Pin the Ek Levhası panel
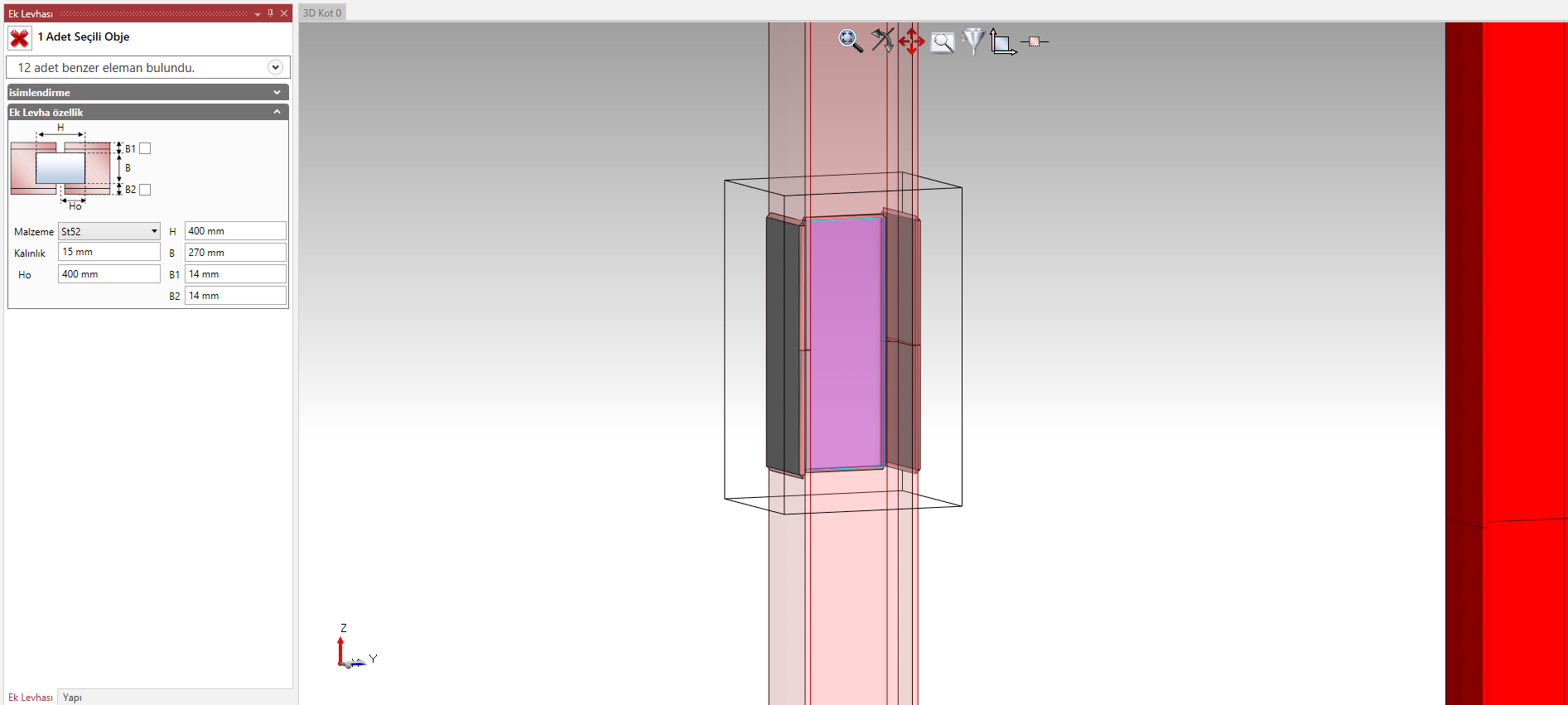 [x=270, y=13]
